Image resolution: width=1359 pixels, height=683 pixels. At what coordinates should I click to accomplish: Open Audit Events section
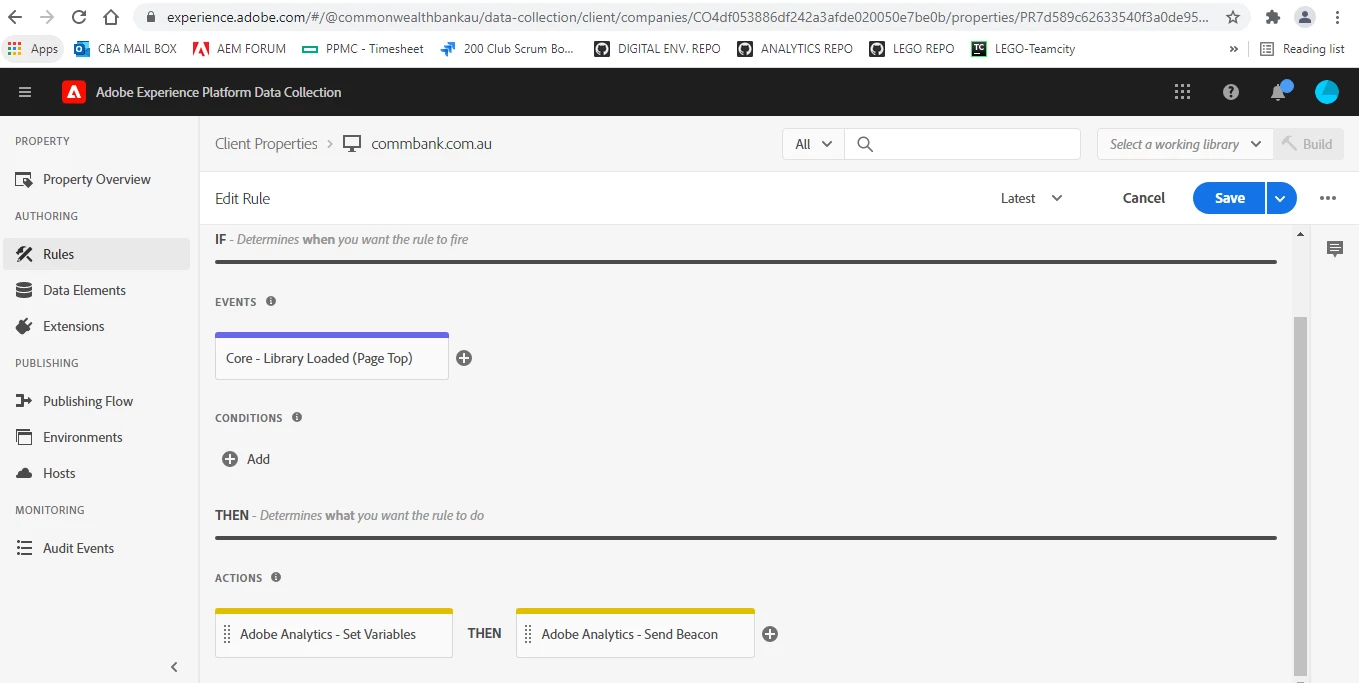(x=96, y=548)
